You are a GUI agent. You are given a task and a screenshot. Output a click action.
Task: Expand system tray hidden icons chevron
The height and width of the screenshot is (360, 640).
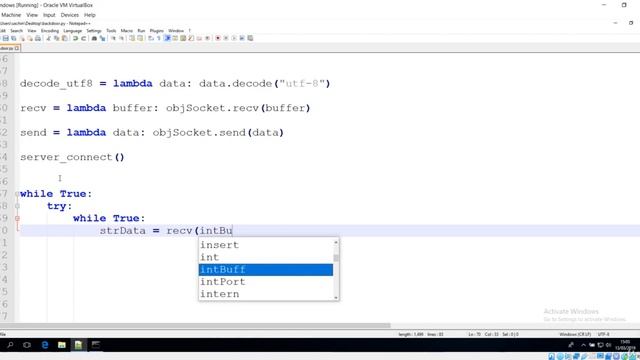pyautogui.click(x=583, y=345)
